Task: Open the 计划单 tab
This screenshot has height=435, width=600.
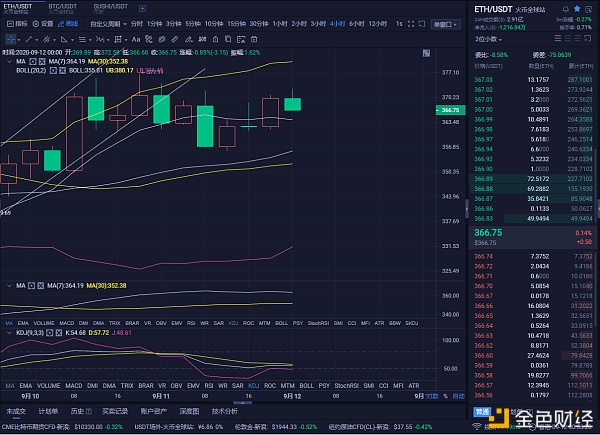Action: click(x=48, y=411)
